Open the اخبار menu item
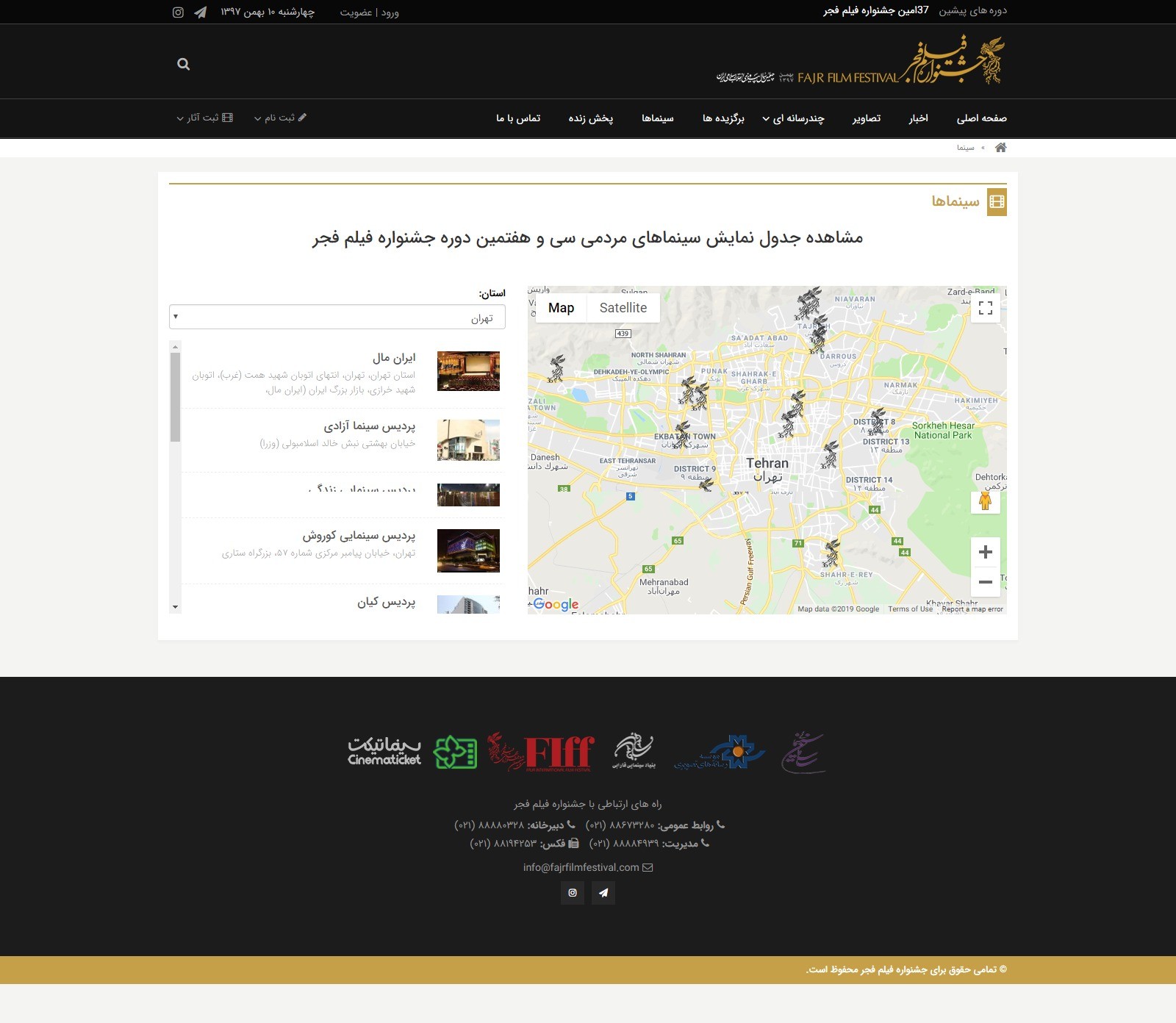 click(918, 118)
